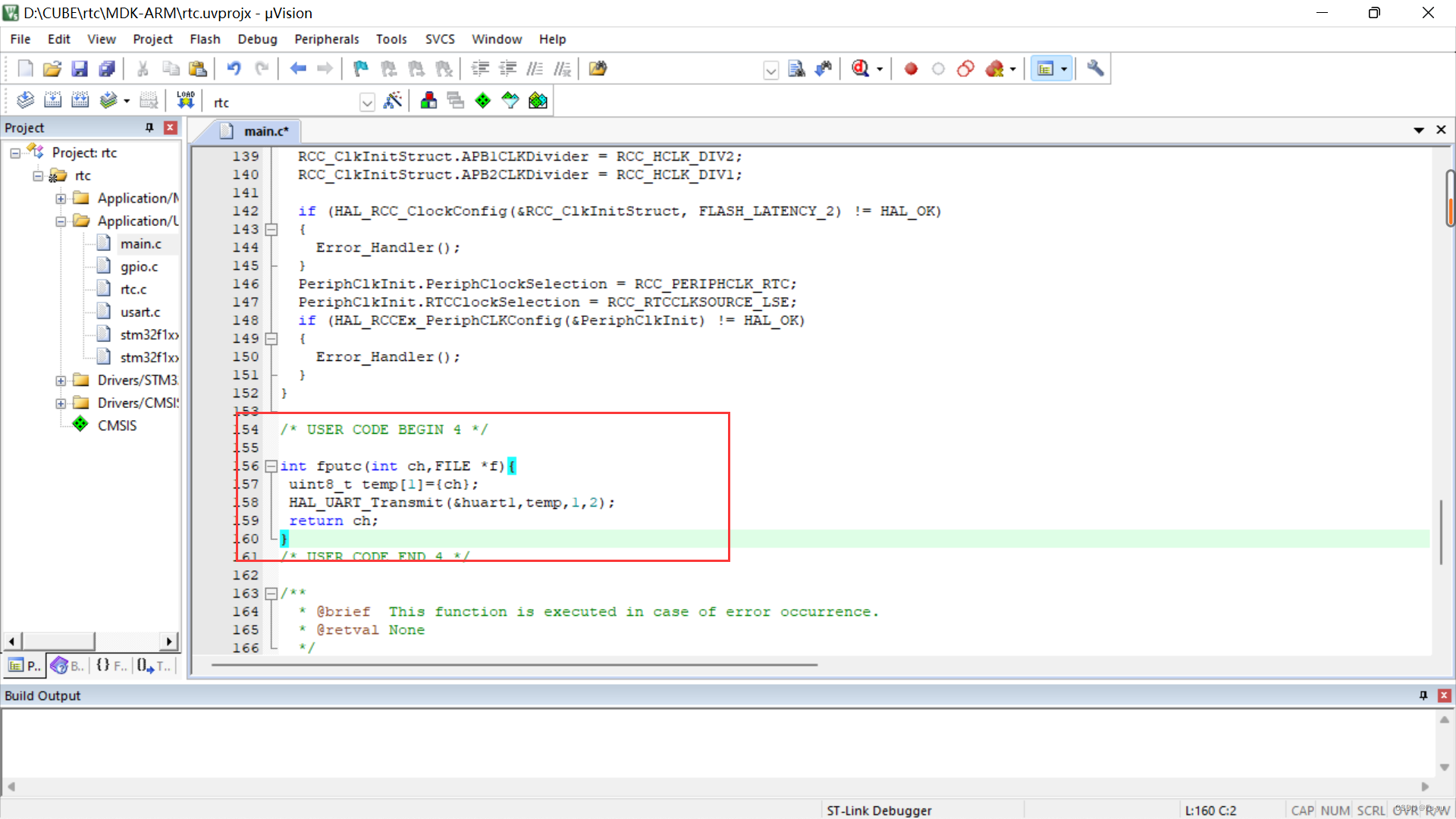Viewport: 1456px width, 819px height.
Task: Open the SVCS menu
Action: [440, 39]
